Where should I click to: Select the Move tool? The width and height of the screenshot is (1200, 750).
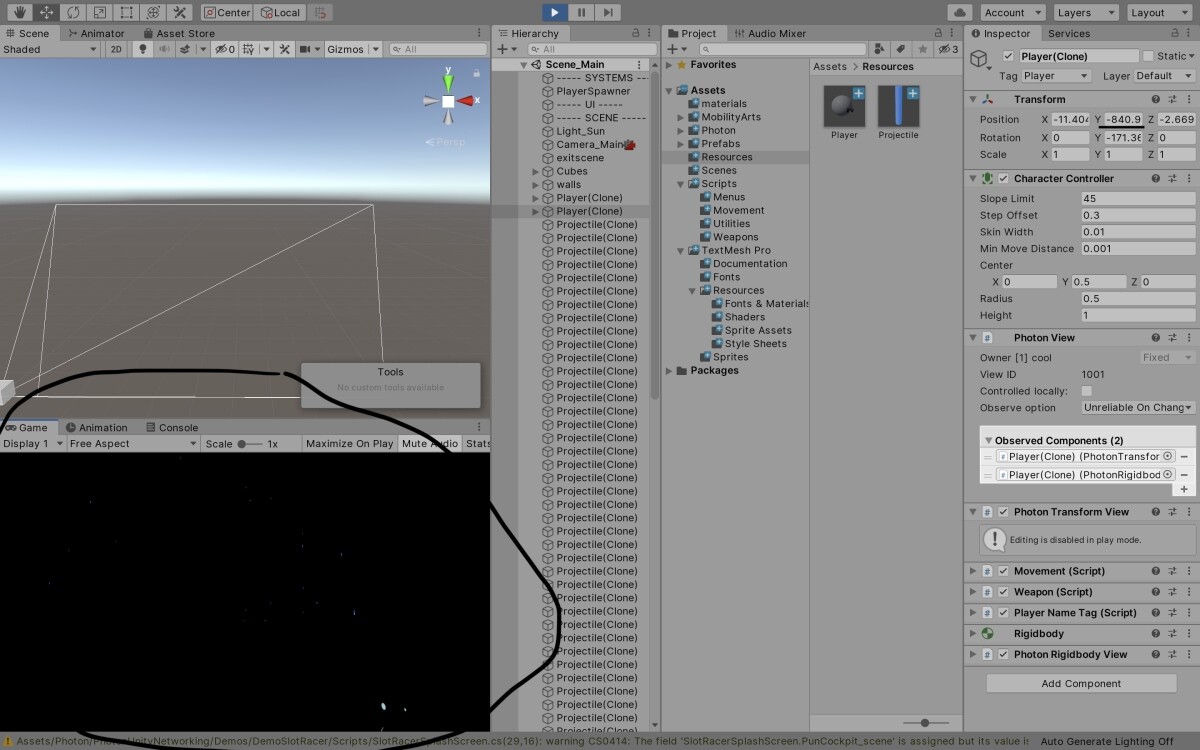click(x=46, y=12)
